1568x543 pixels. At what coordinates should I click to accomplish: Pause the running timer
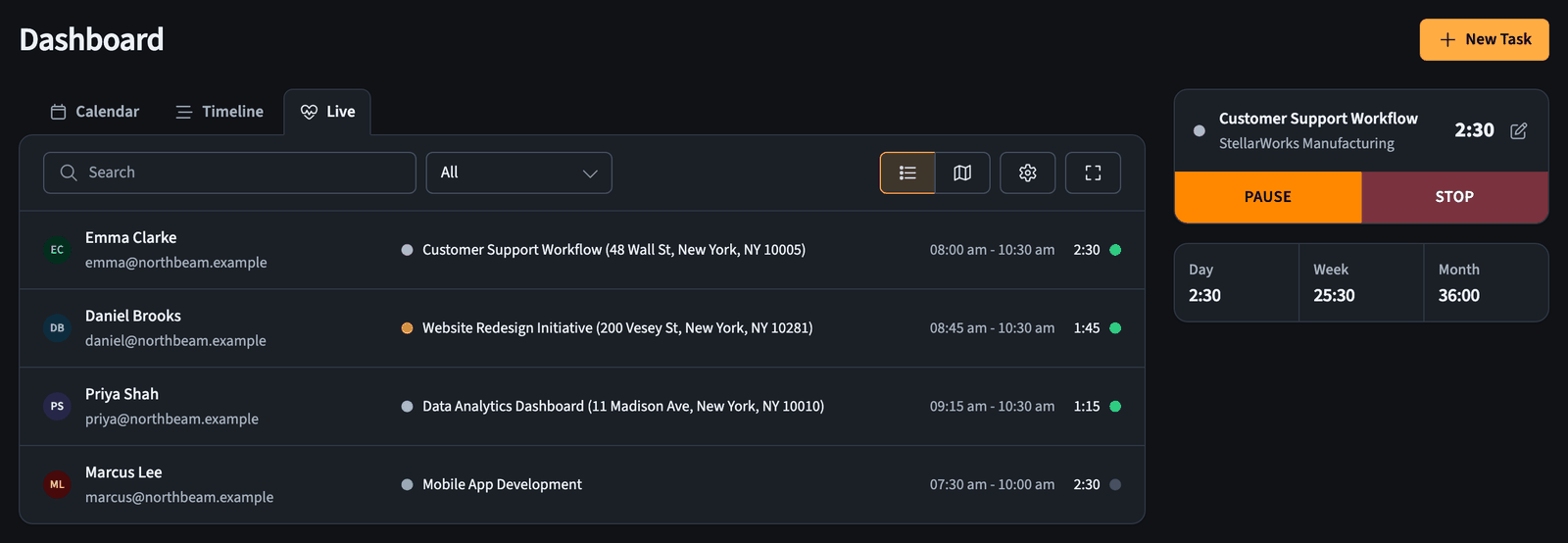coord(1268,197)
